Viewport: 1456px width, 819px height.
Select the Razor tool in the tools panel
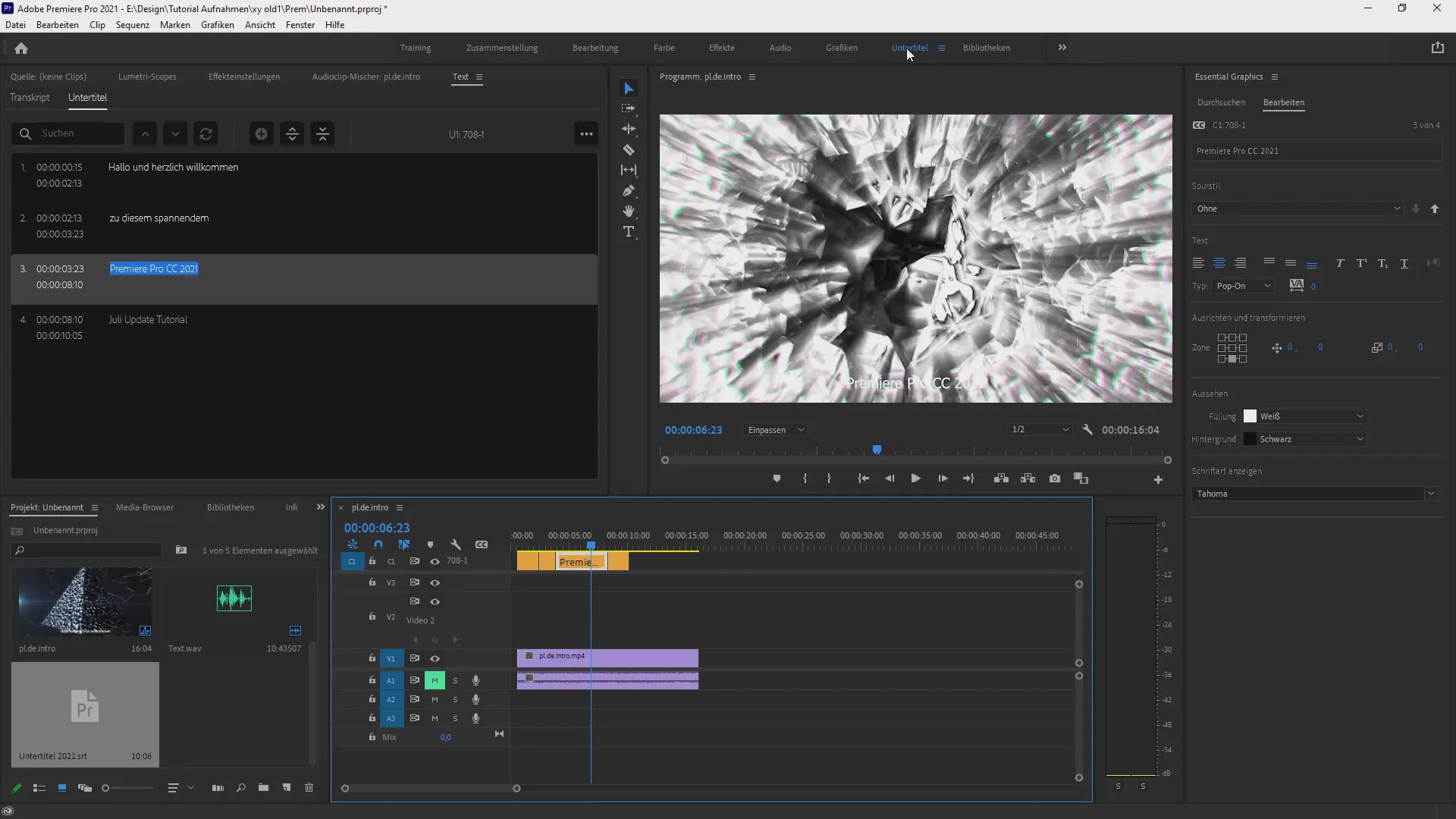tap(629, 150)
